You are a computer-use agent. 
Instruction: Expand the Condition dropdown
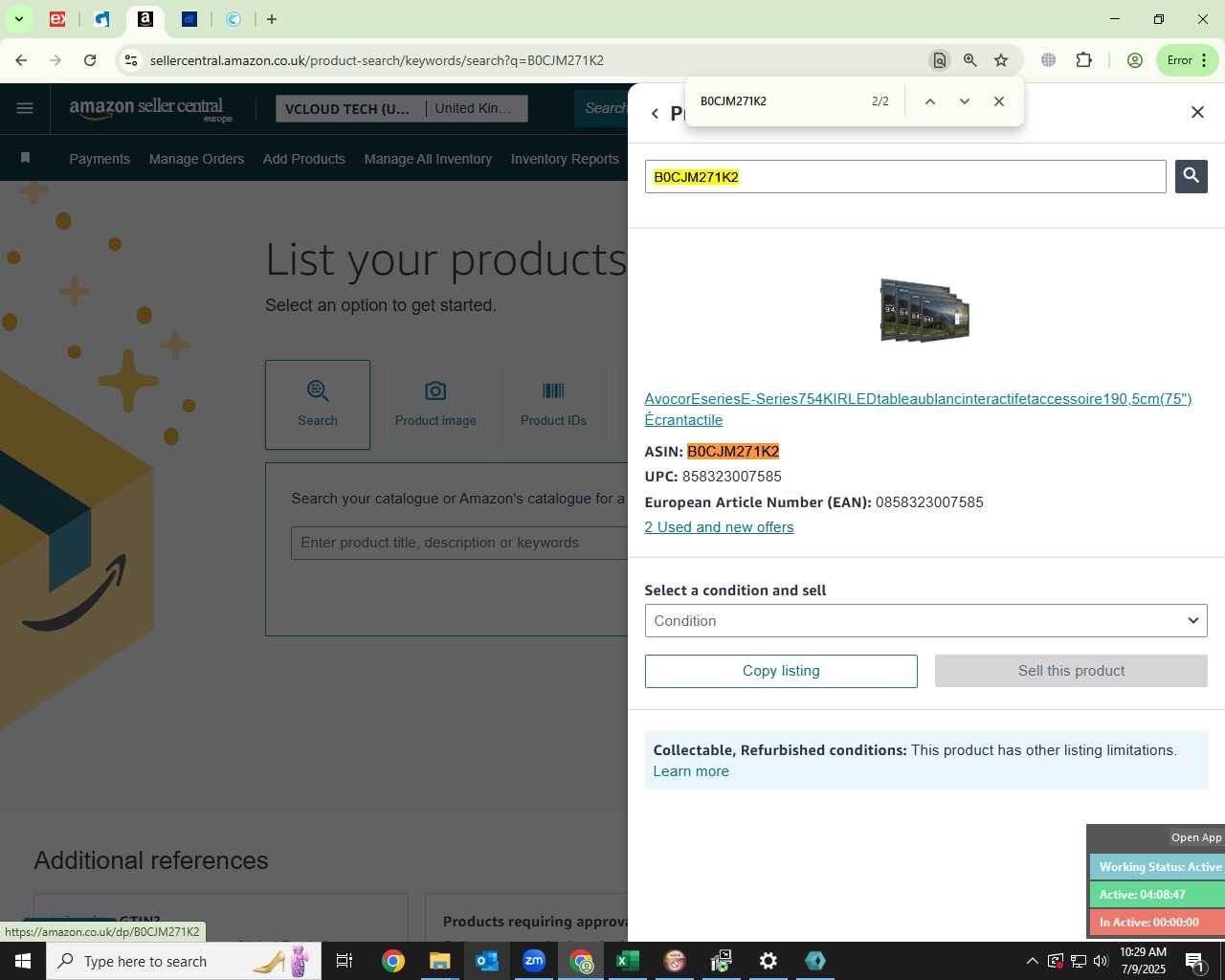[925, 621]
